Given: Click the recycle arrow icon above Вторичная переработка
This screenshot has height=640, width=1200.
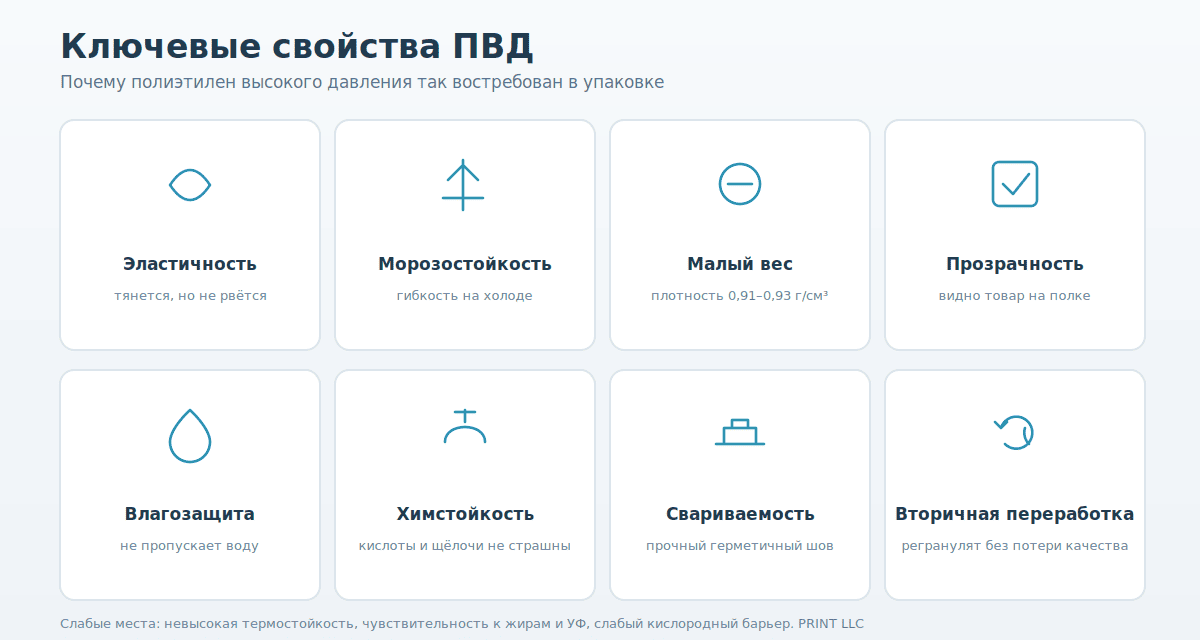Looking at the screenshot, I should point(1014,433).
